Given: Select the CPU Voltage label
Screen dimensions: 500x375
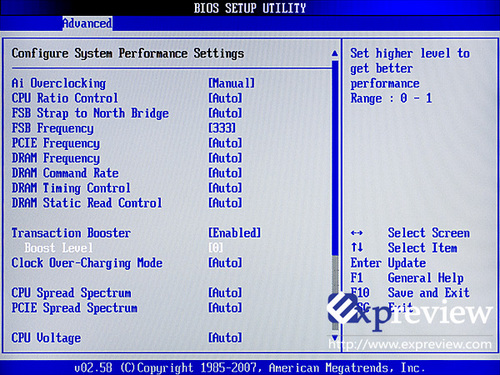Looking at the screenshot, I should 46,338.
